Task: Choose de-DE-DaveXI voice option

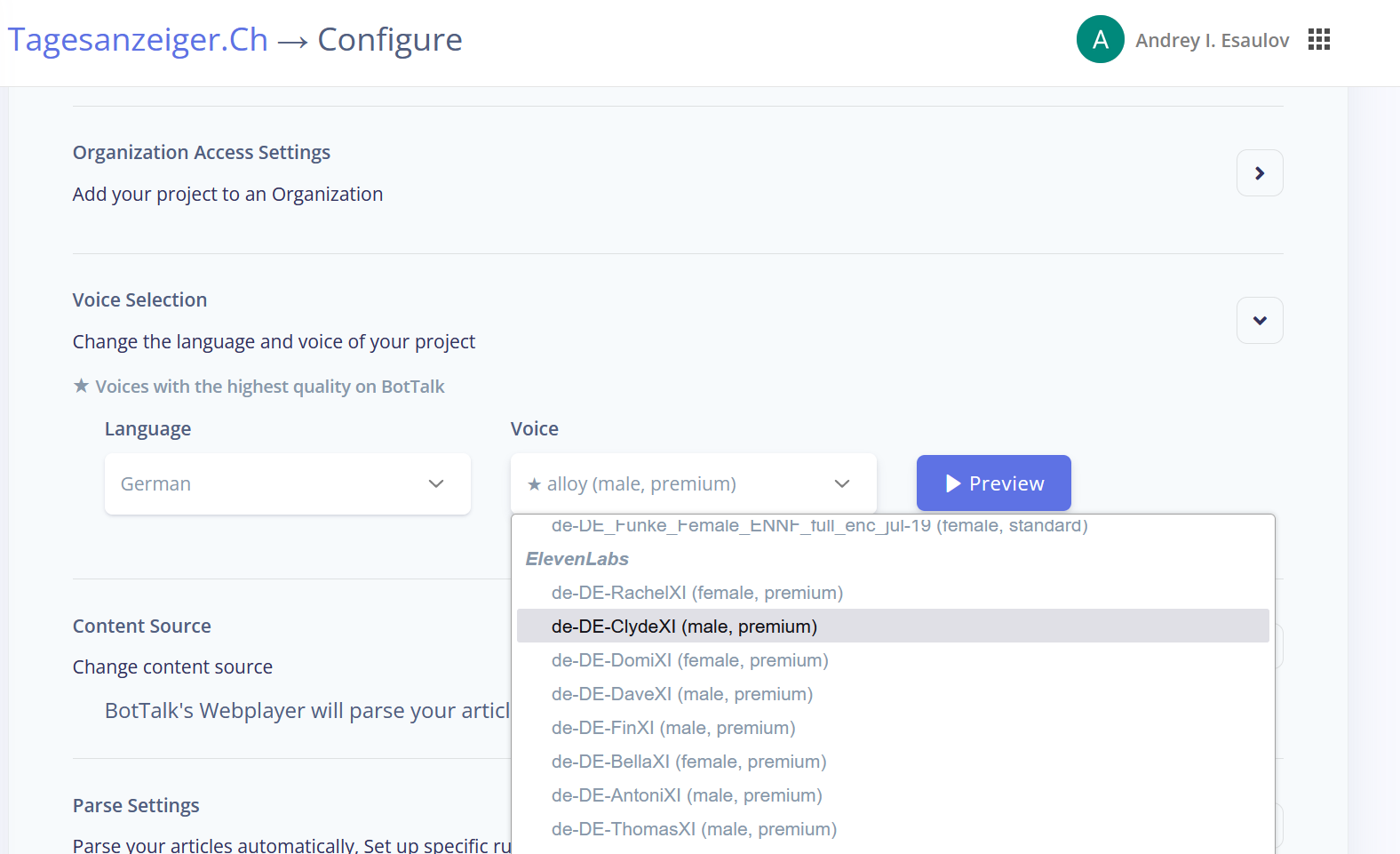Action: pos(681,694)
